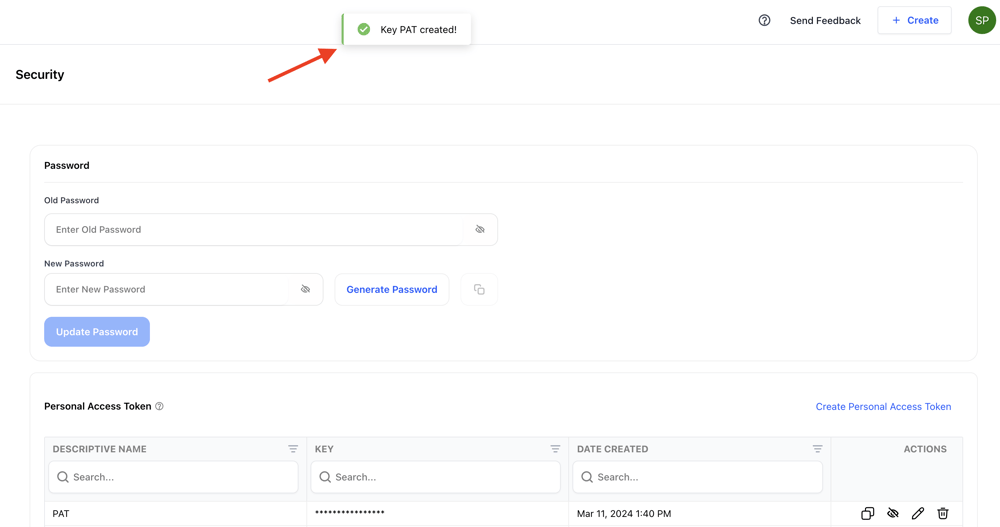Open Date Created column filter
Screen dimensions: 1000x527
[817, 449]
